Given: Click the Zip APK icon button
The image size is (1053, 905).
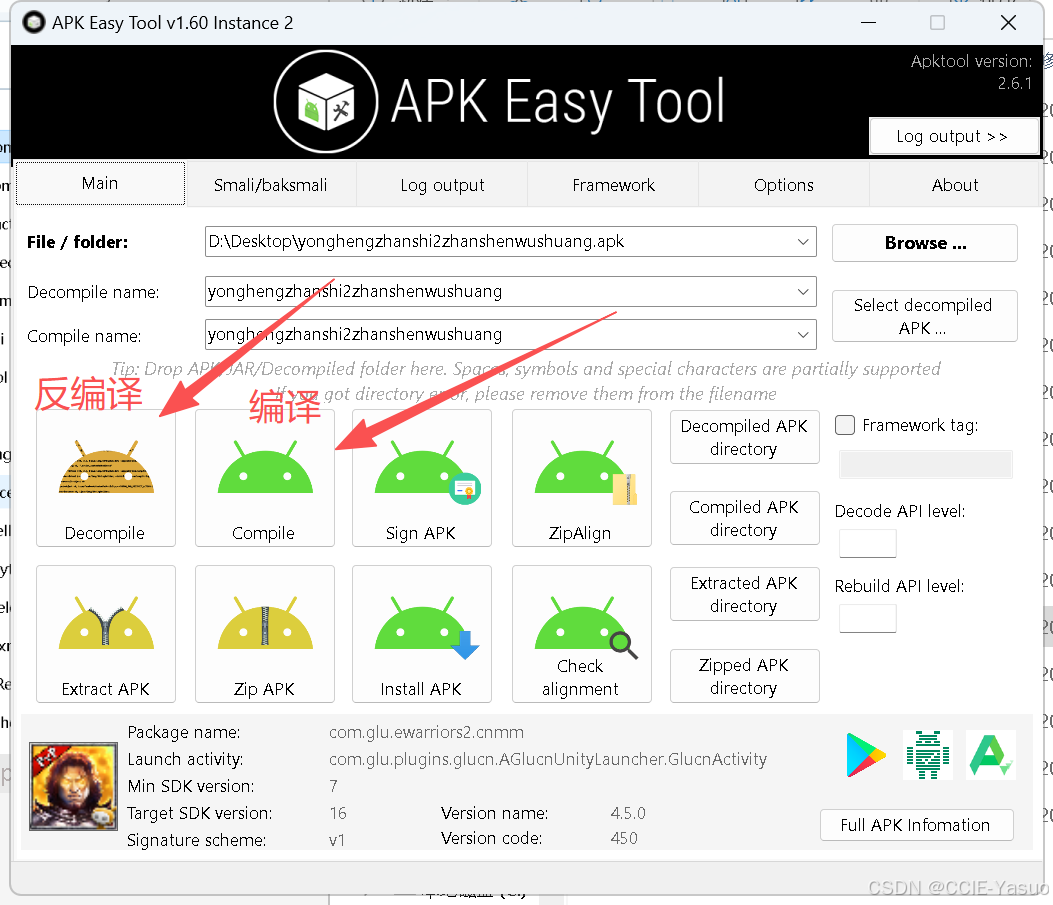Looking at the screenshot, I should (265, 634).
